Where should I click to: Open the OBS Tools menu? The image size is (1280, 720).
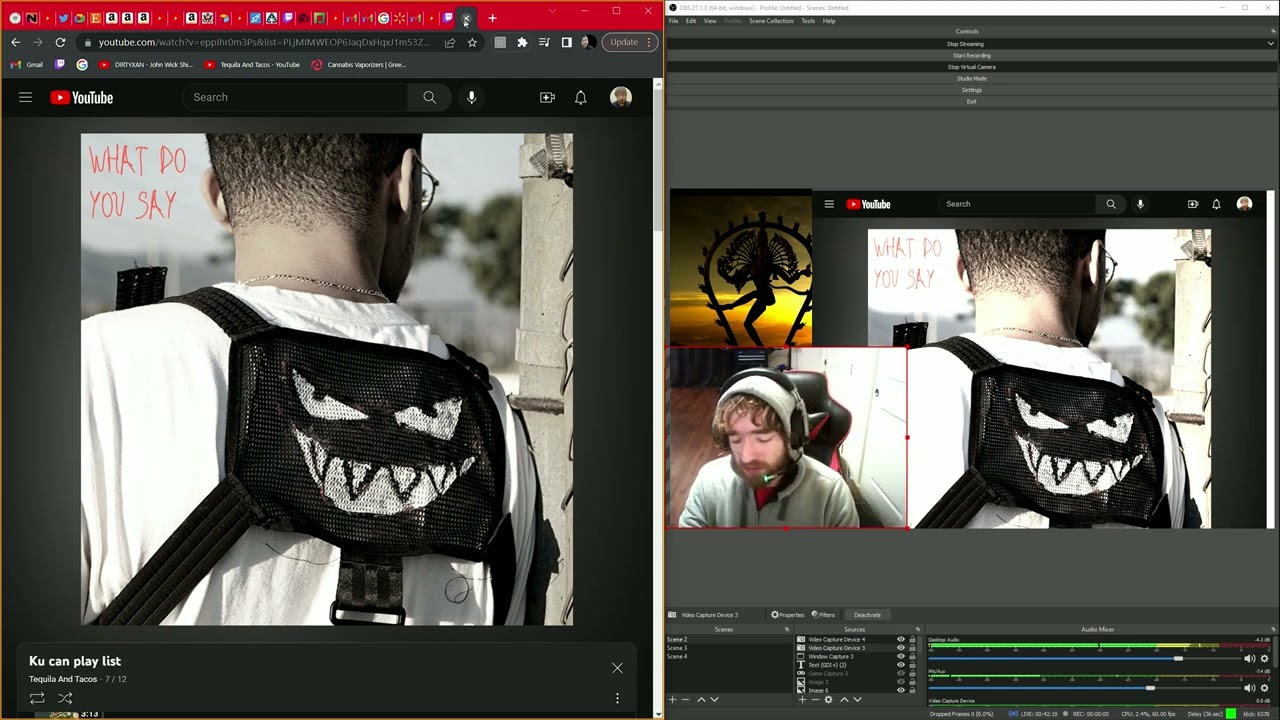808,21
